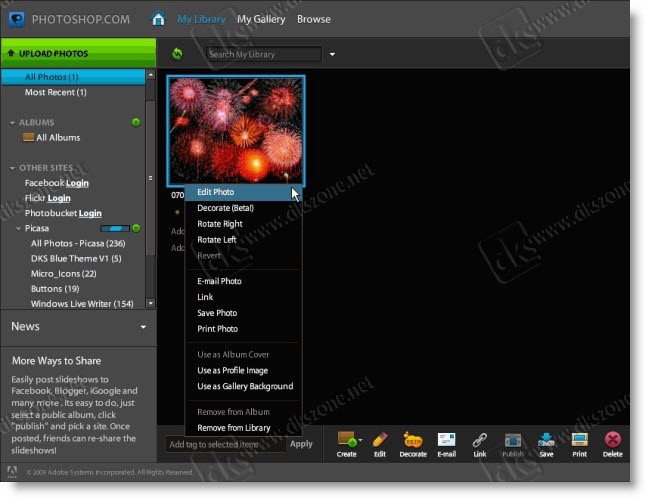The width and height of the screenshot is (646, 498).
Task: Click Apply tag button
Action: tap(301, 444)
